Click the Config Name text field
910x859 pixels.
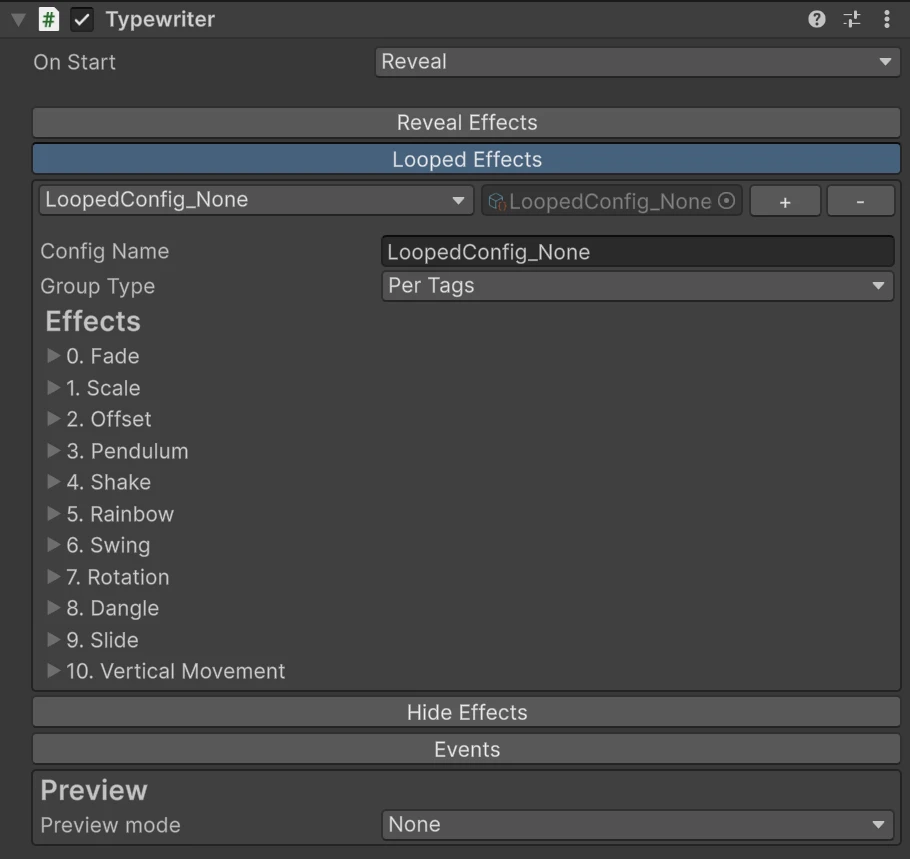coord(637,252)
